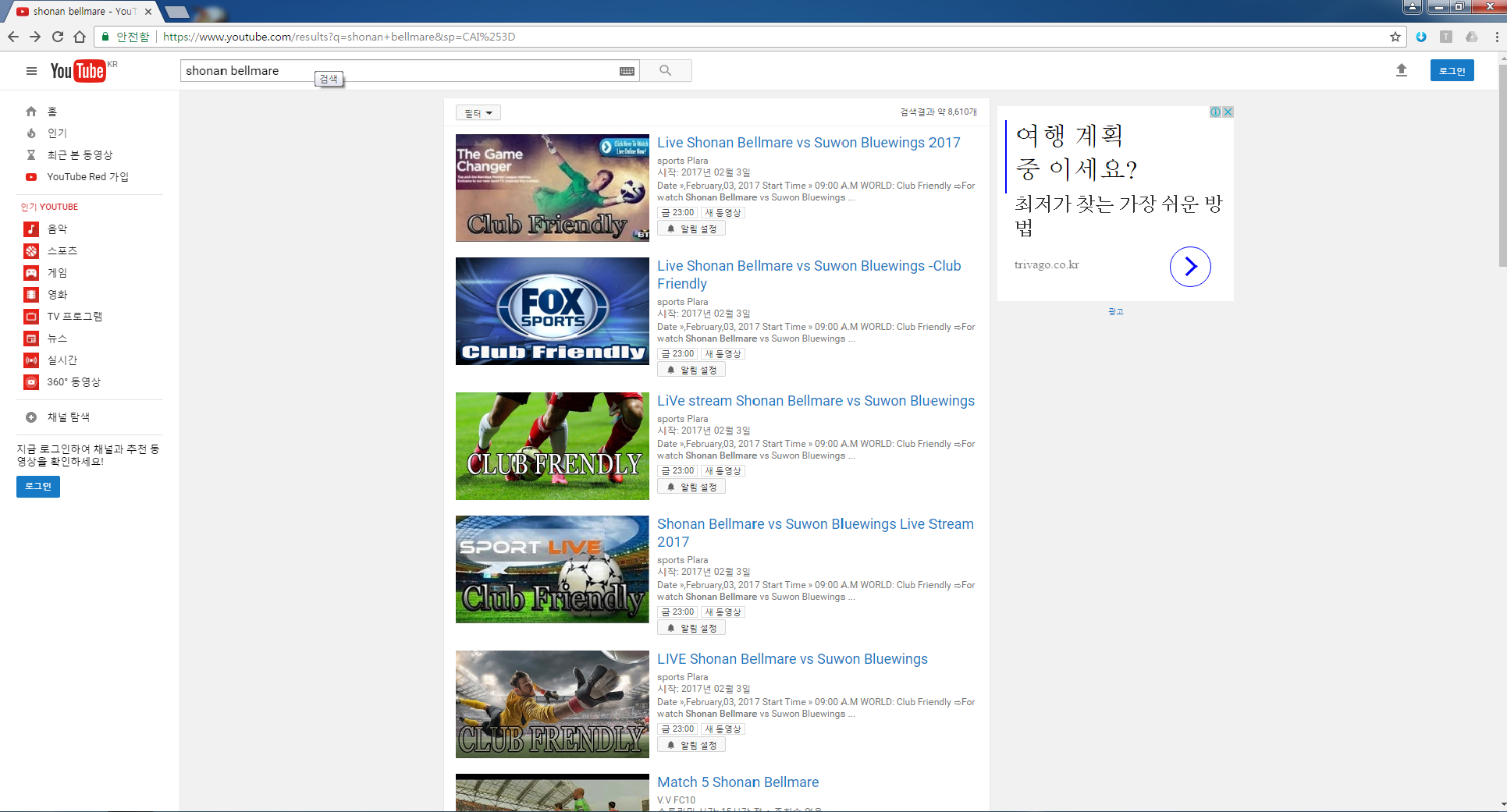Open 영화 movies channel icon
1507x812 pixels.
pyautogui.click(x=31, y=294)
